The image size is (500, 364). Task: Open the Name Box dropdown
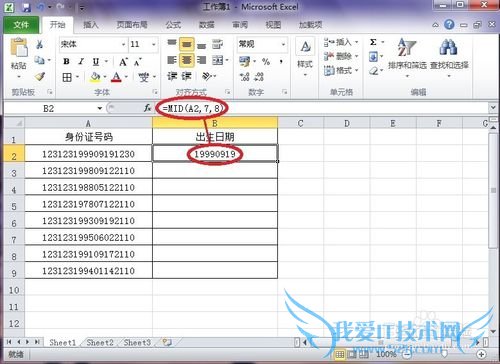[99, 108]
